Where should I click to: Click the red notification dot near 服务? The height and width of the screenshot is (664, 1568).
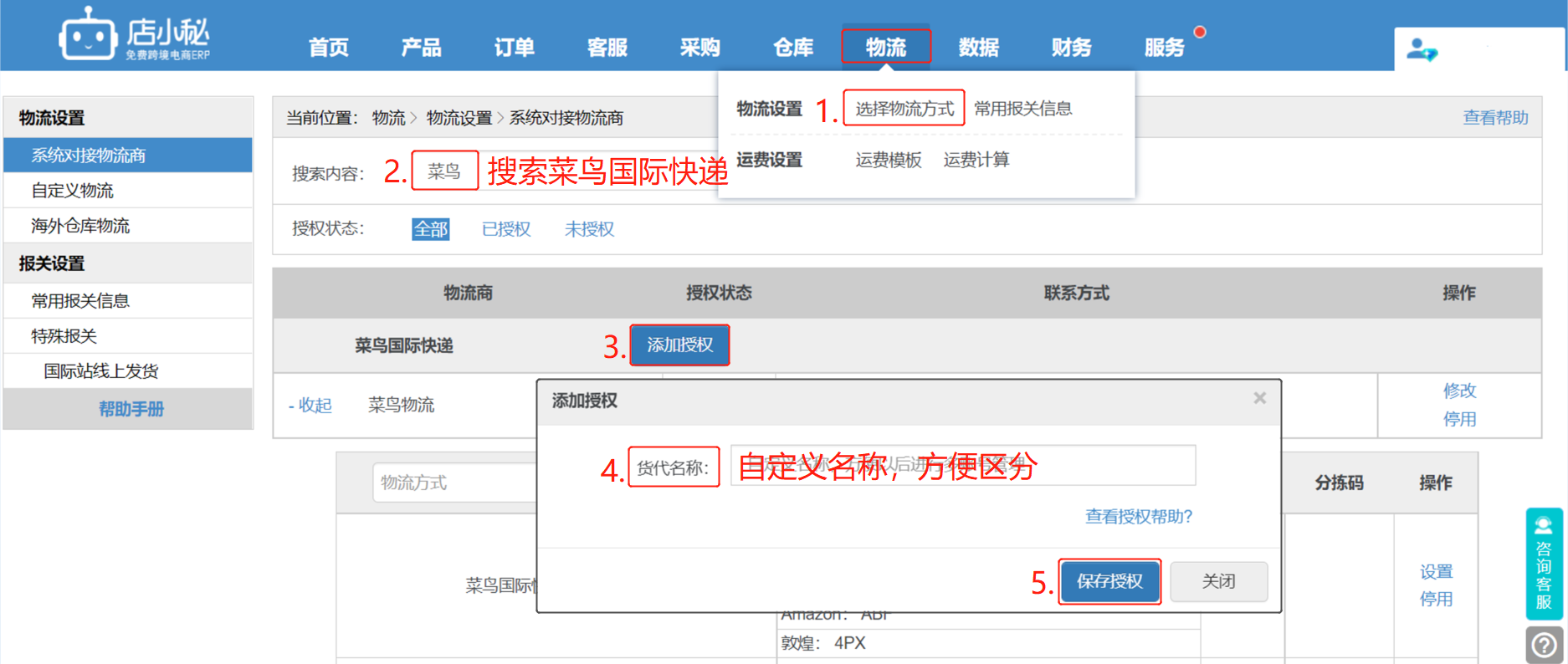click(x=1200, y=32)
